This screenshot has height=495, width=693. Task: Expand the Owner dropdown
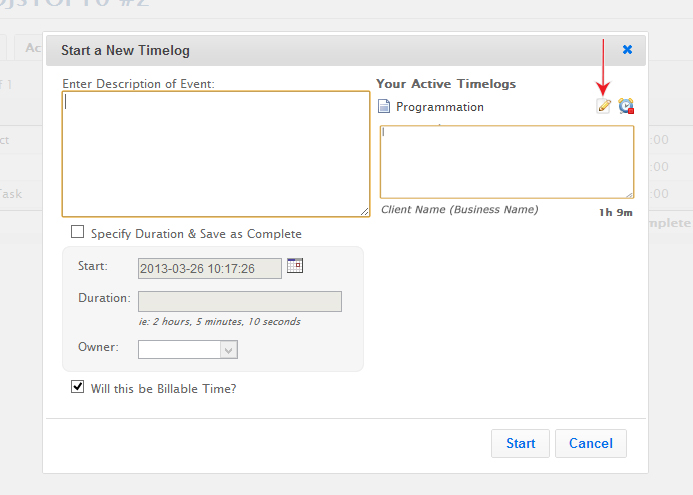[228, 349]
